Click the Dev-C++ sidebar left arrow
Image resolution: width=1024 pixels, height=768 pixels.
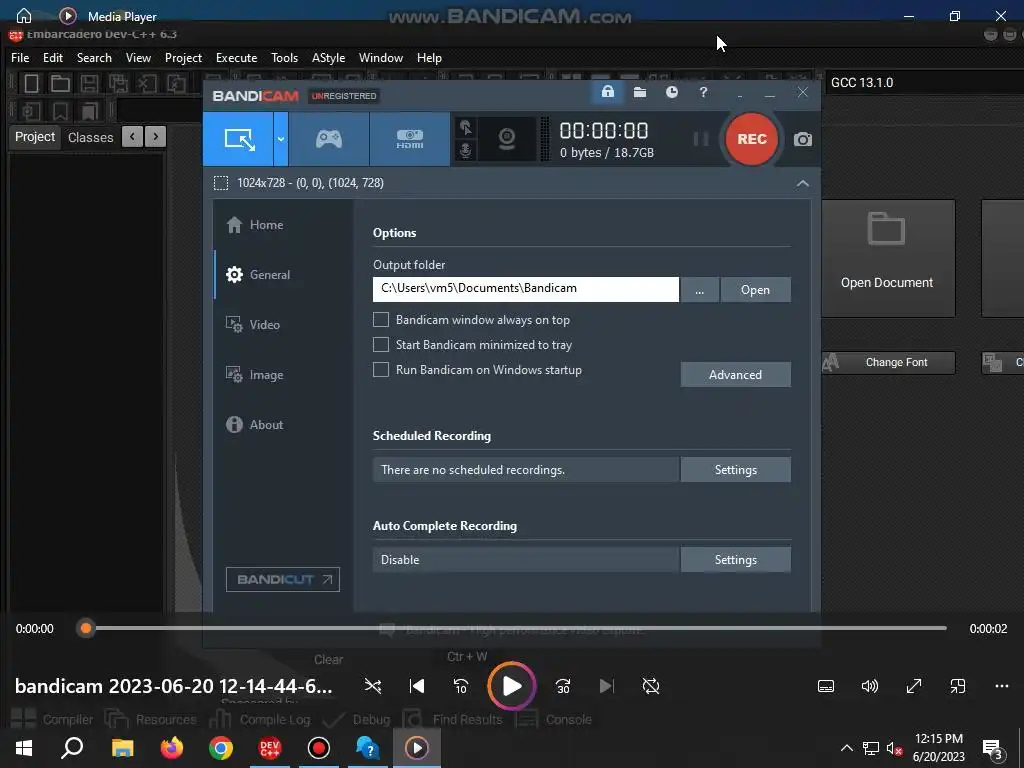coord(133,136)
